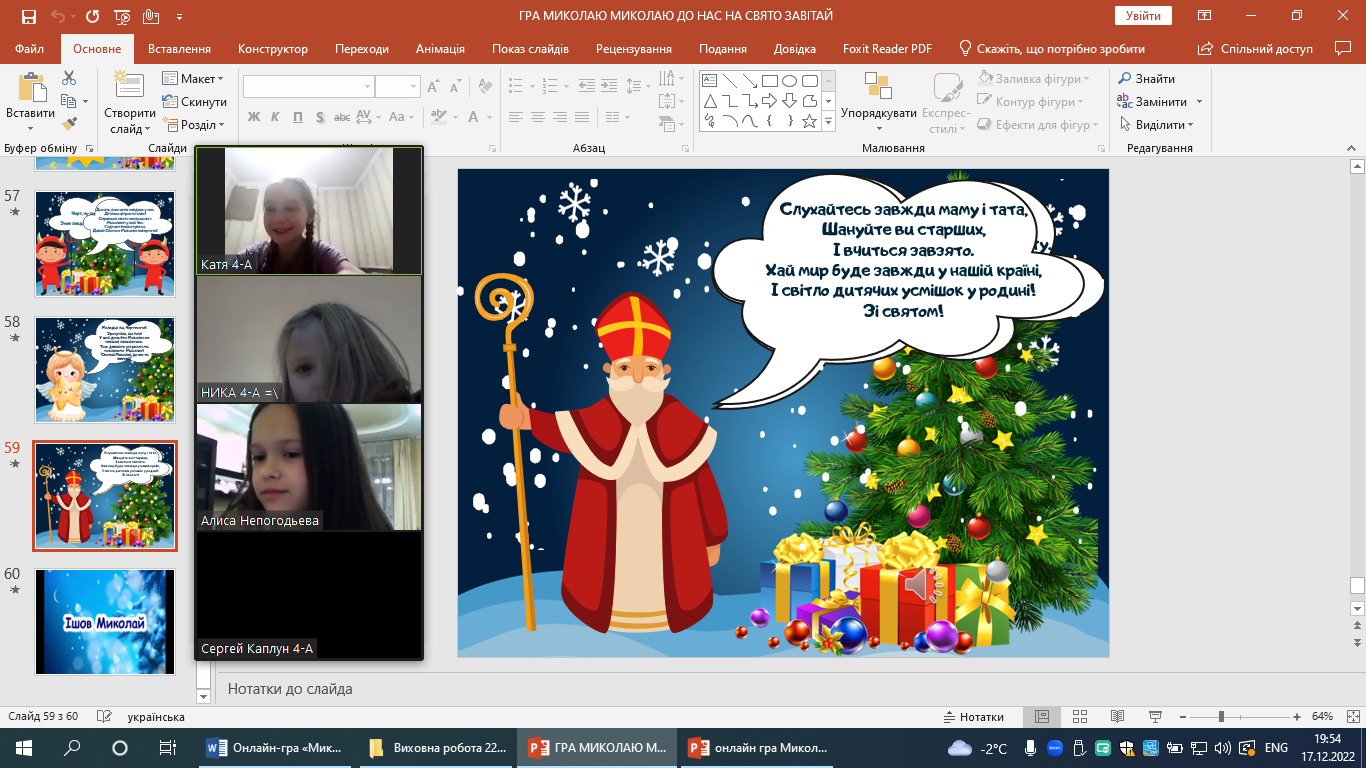Click the Скажіть, що потрібно зробити search field

point(1052,48)
